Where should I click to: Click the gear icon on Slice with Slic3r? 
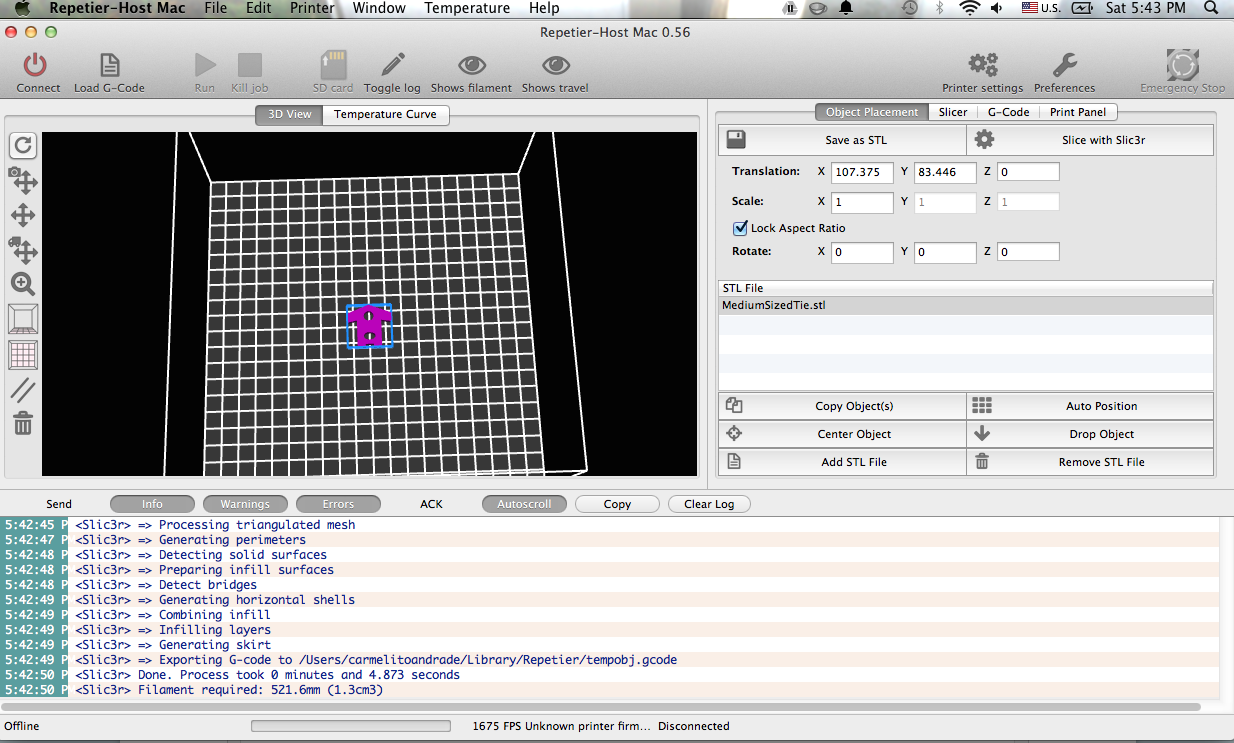coord(984,139)
